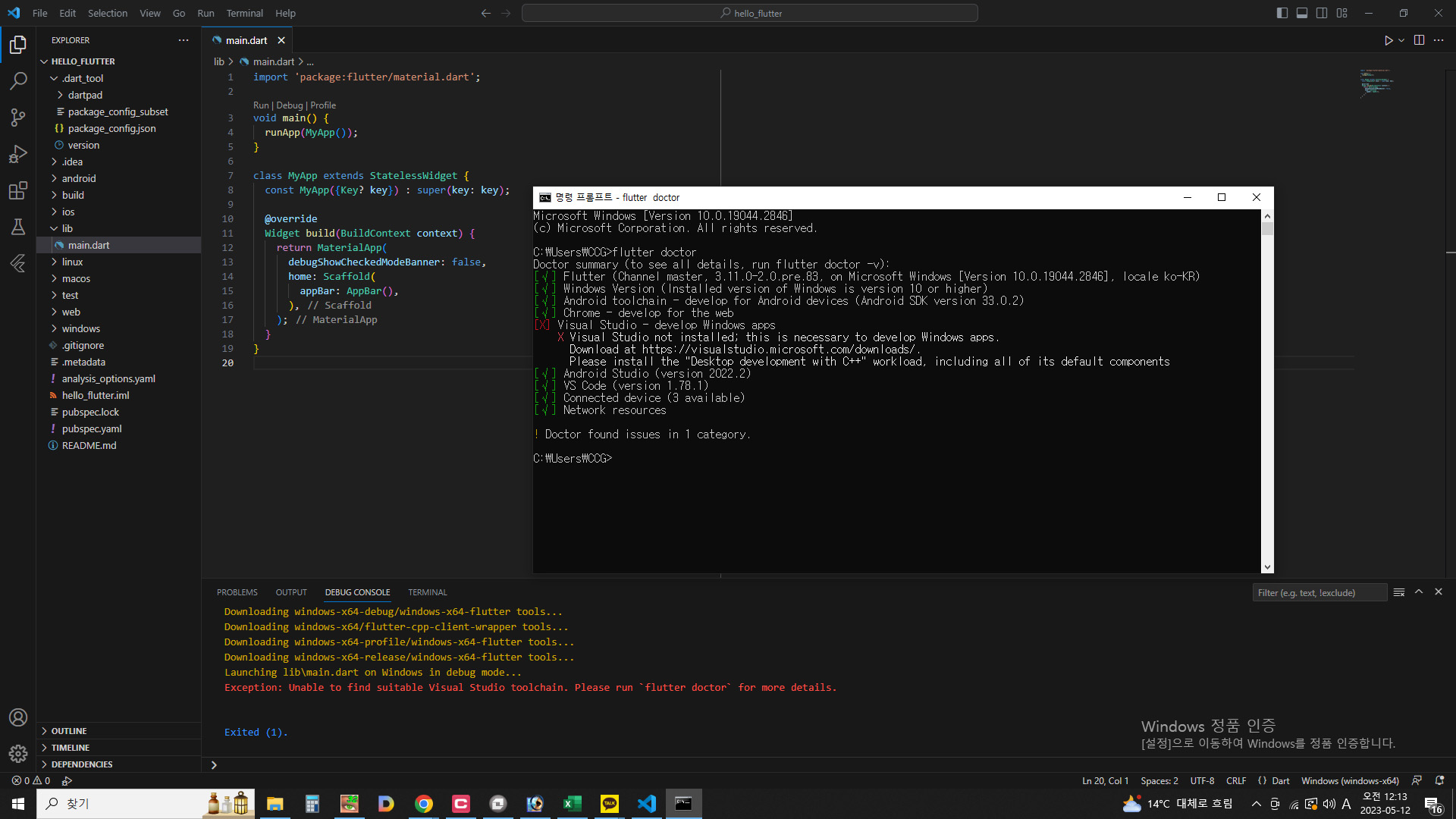
Task: Open Source Control view
Action: pyautogui.click(x=18, y=118)
